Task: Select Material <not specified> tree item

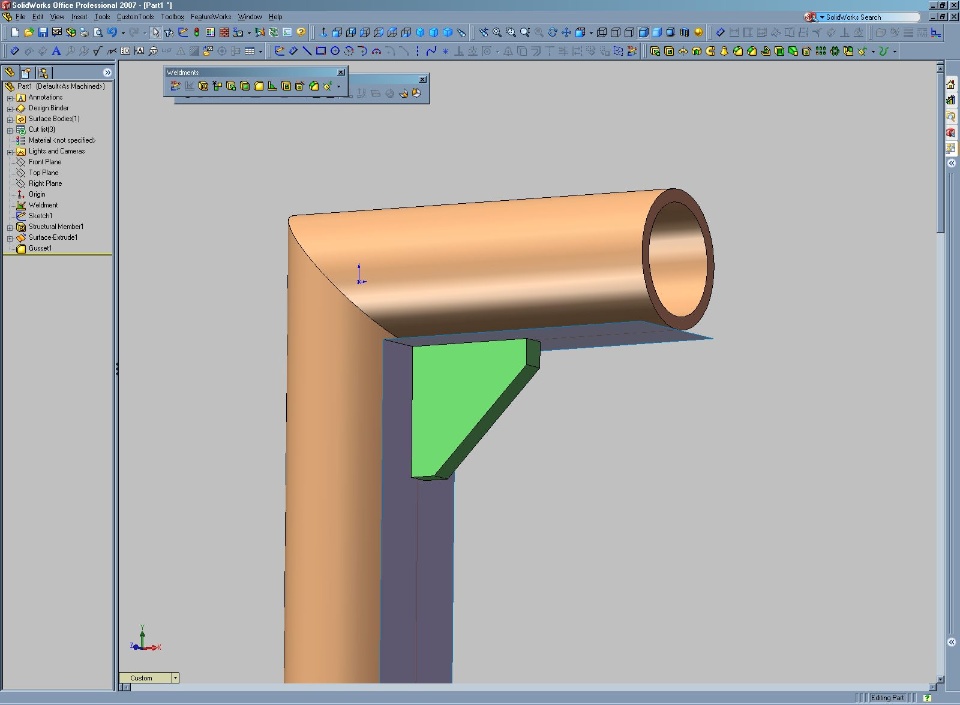Action: pos(62,141)
